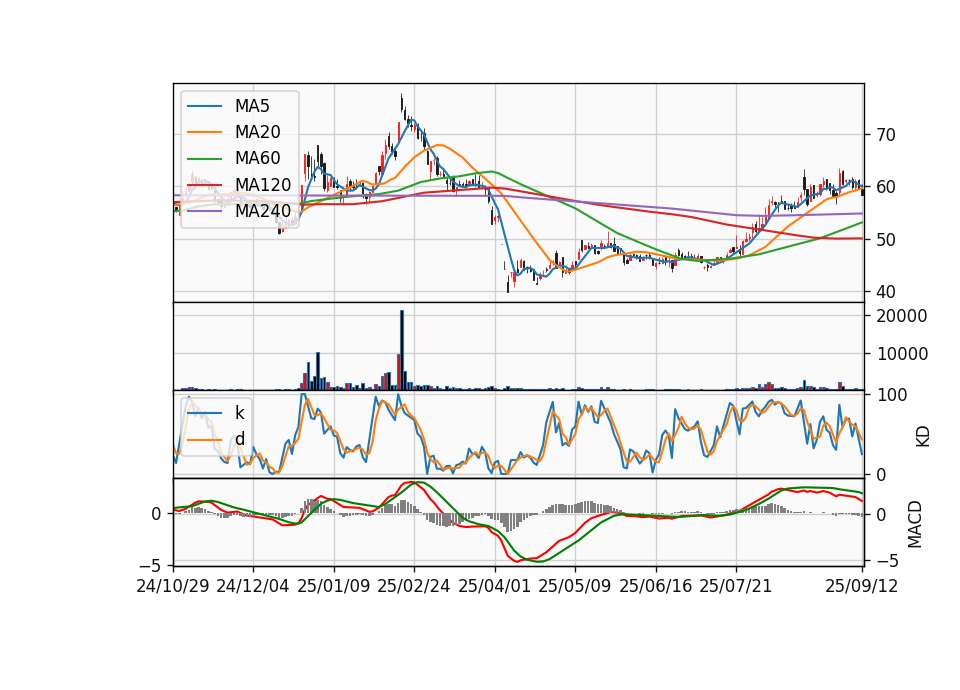This screenshot has width=960, height=690.
Task: Click the MA20 legend label
Action: click(257, 132)
